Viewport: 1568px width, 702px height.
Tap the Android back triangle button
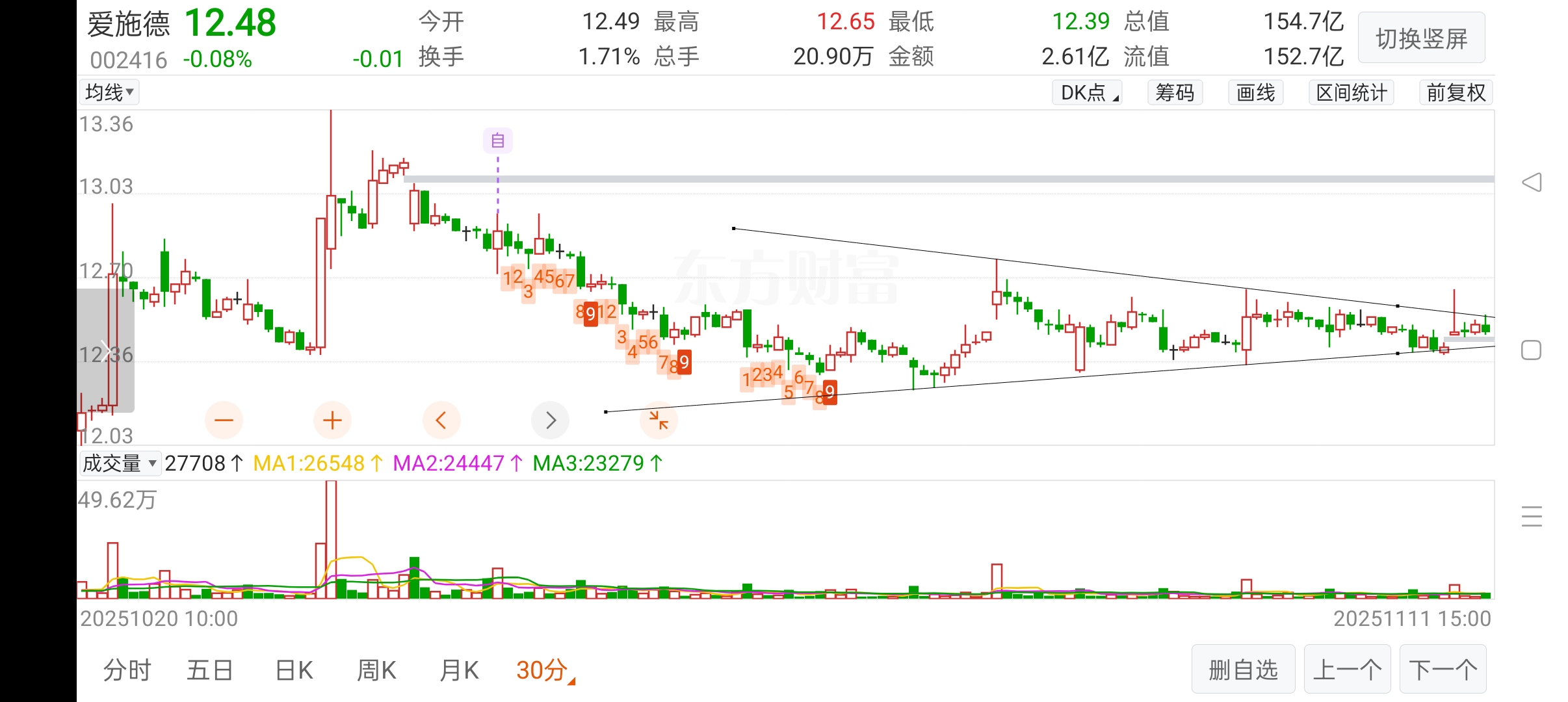pos(1532,182)
